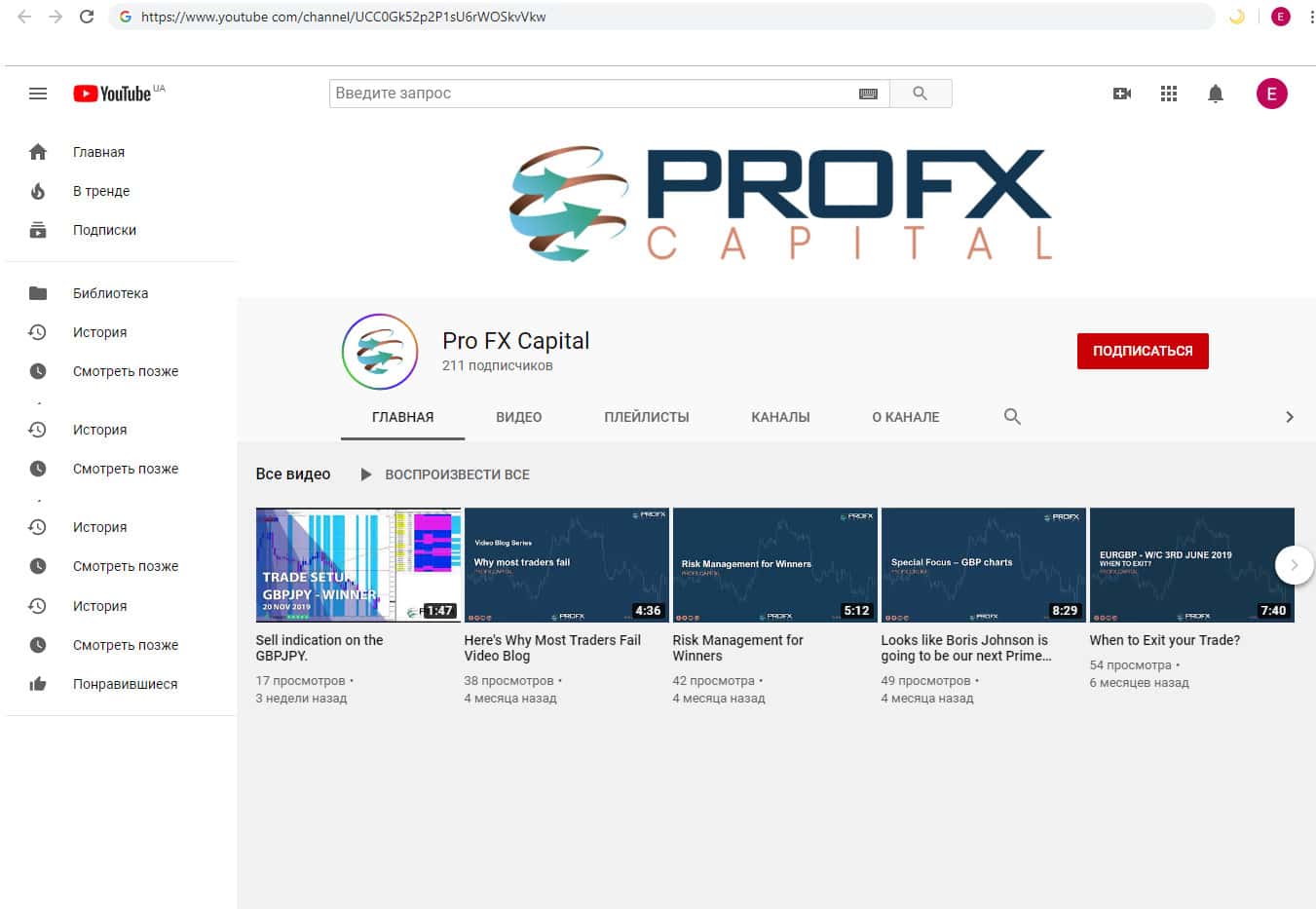Search within the channel using tab-bar magnifier
Screen dimensions: 1316x909
(x=1012, y=417)
